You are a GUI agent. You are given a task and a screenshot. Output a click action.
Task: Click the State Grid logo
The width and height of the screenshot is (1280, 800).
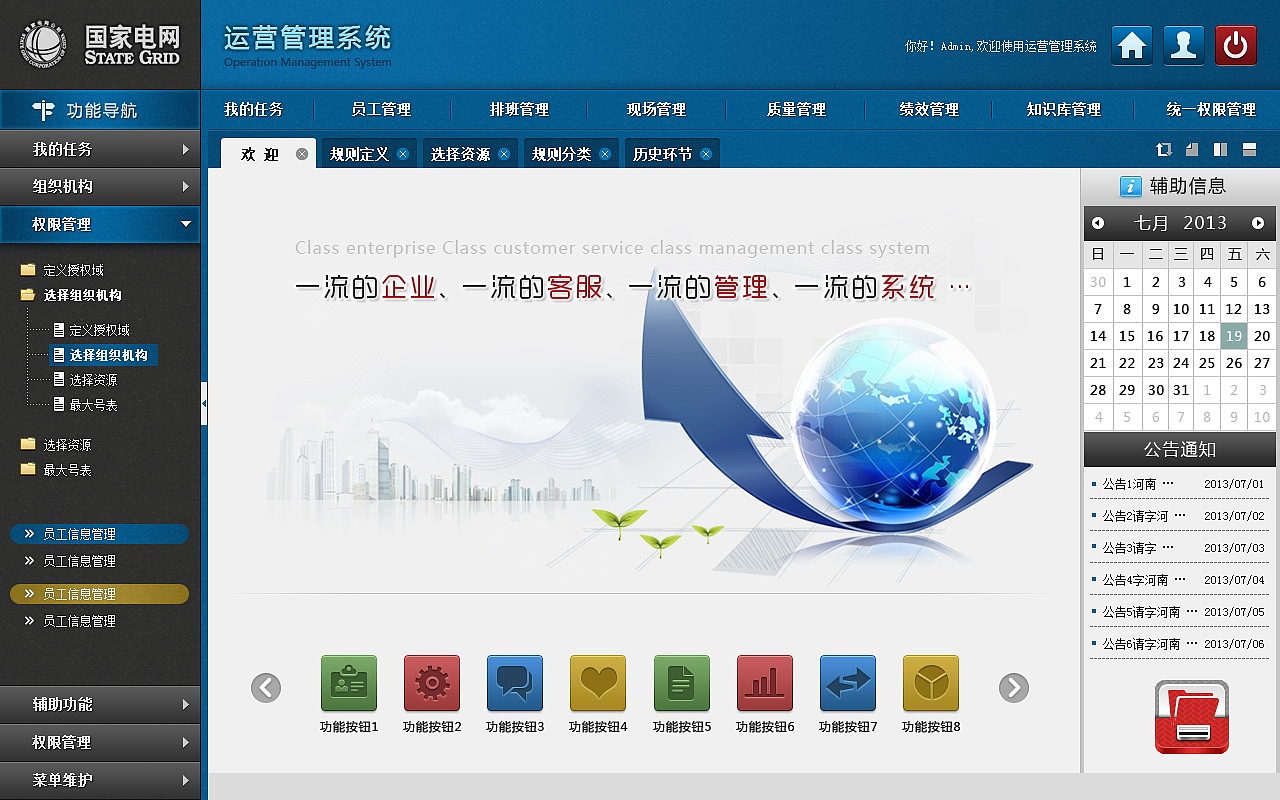[100, 45]
